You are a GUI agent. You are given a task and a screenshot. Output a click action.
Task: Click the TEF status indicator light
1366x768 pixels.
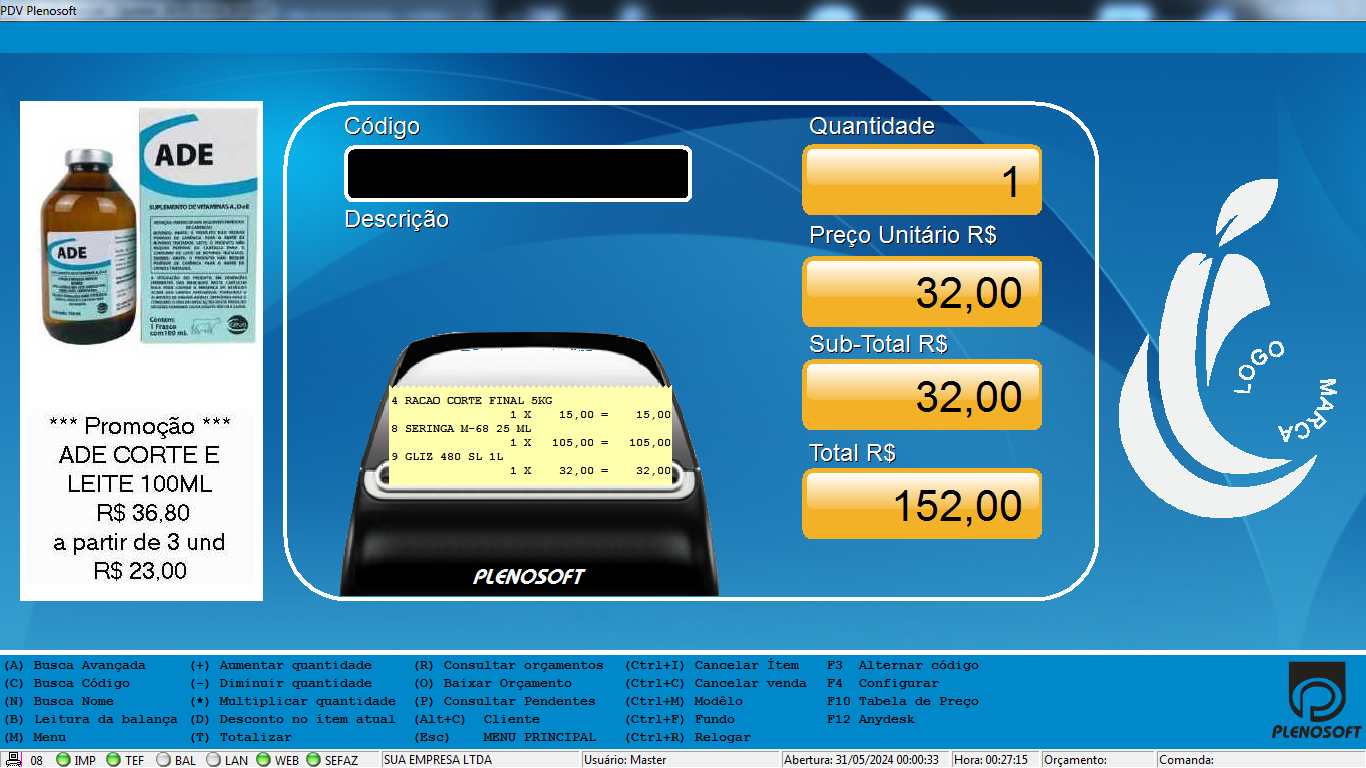click(x=113, y=760)
